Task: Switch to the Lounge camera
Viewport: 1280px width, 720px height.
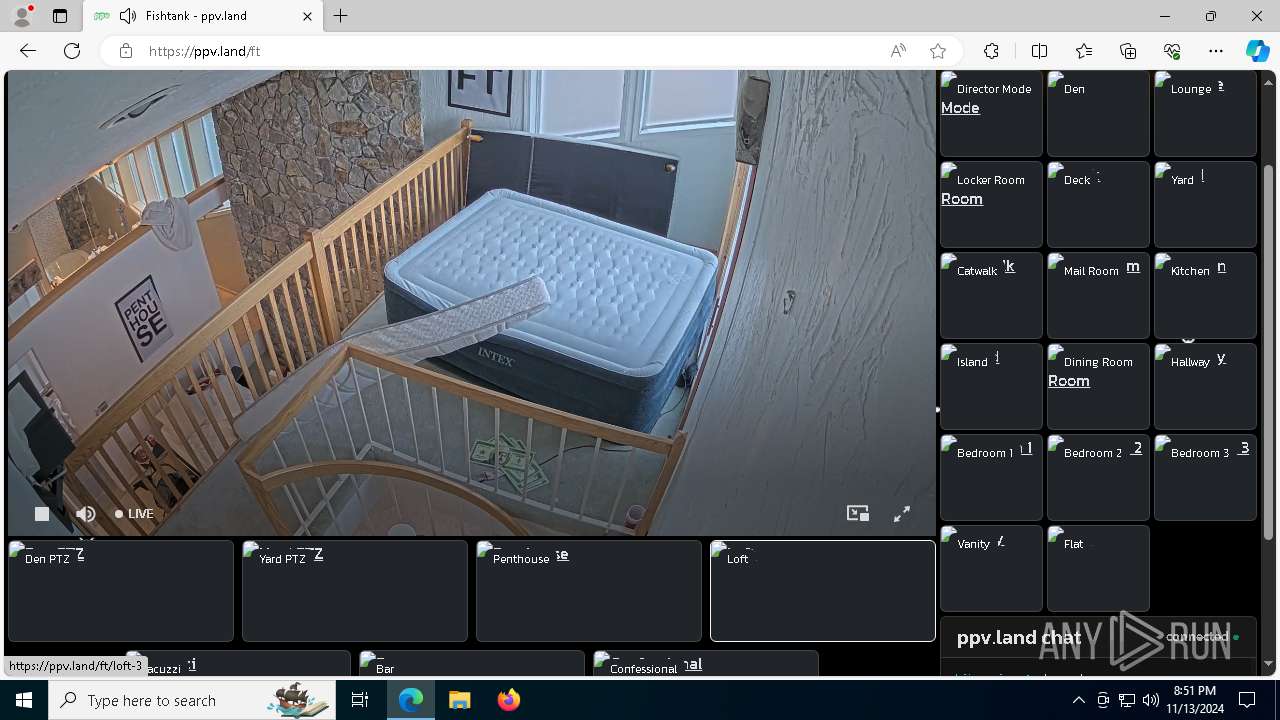Action: [x=1205, y=113]
